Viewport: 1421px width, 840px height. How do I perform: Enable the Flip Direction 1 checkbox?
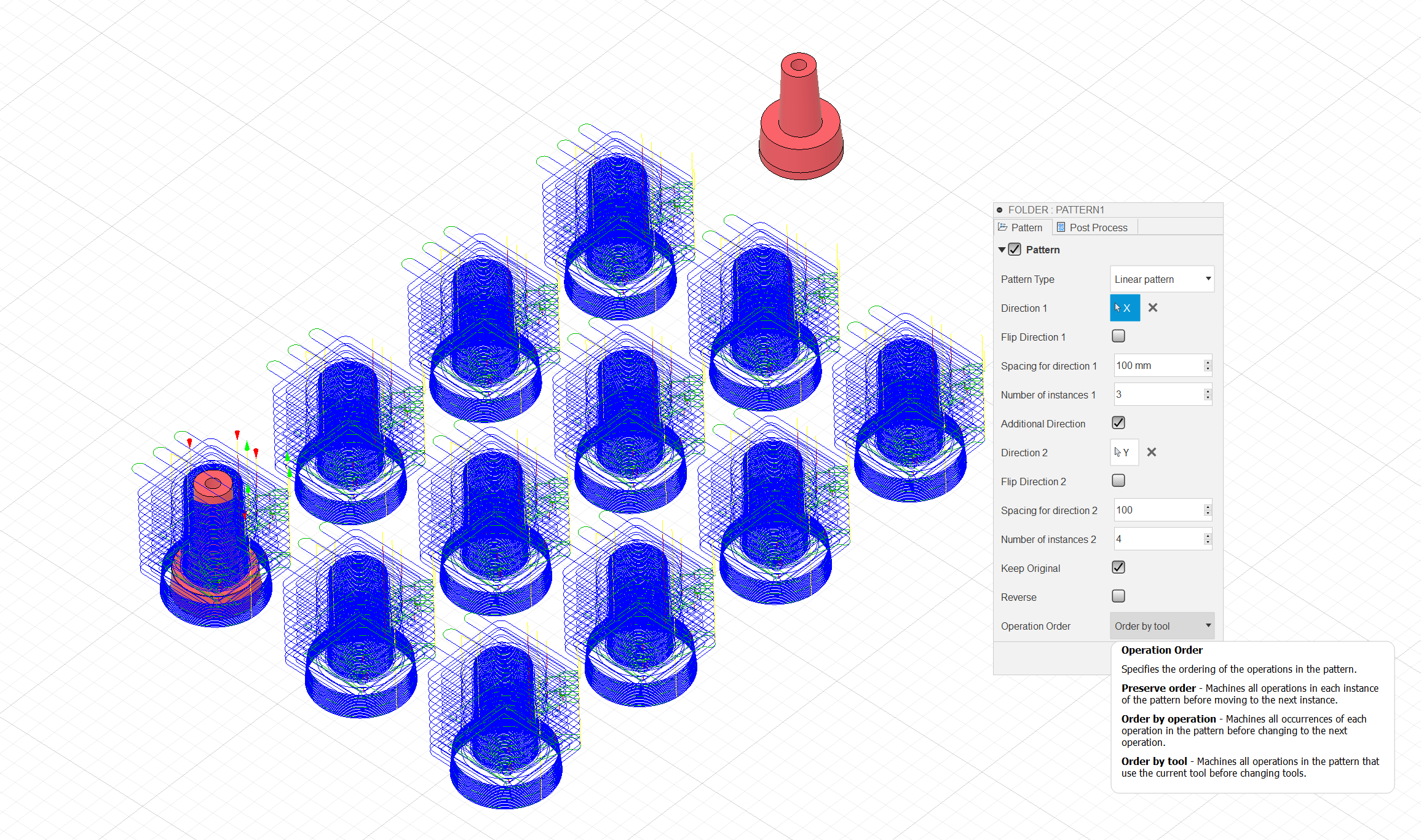click(x=1118, y=336)
